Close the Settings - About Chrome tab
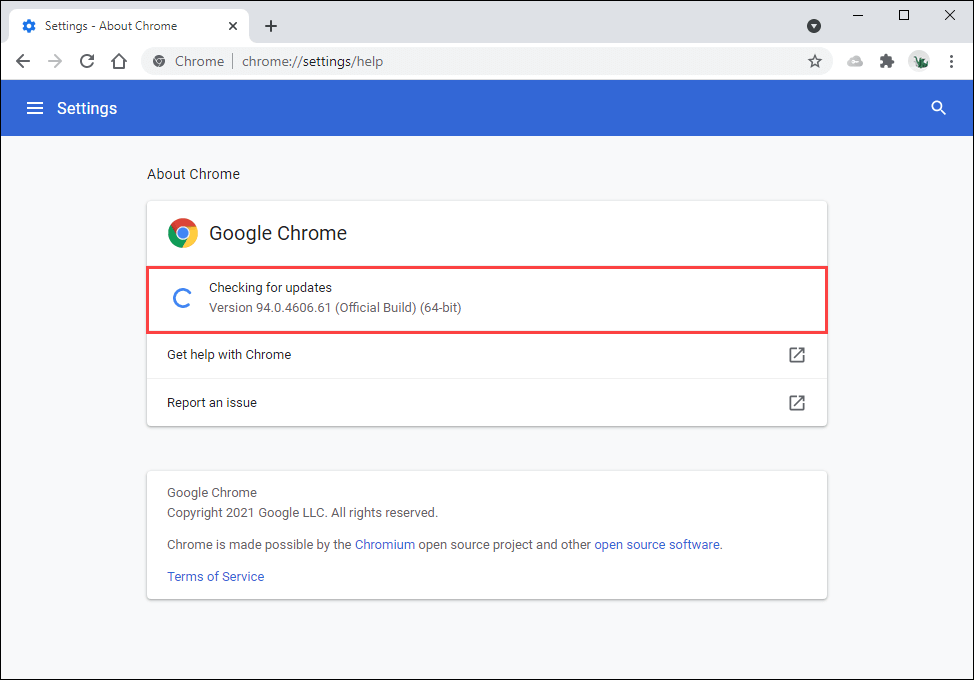 pyautogui.click(x=235, y=26)
